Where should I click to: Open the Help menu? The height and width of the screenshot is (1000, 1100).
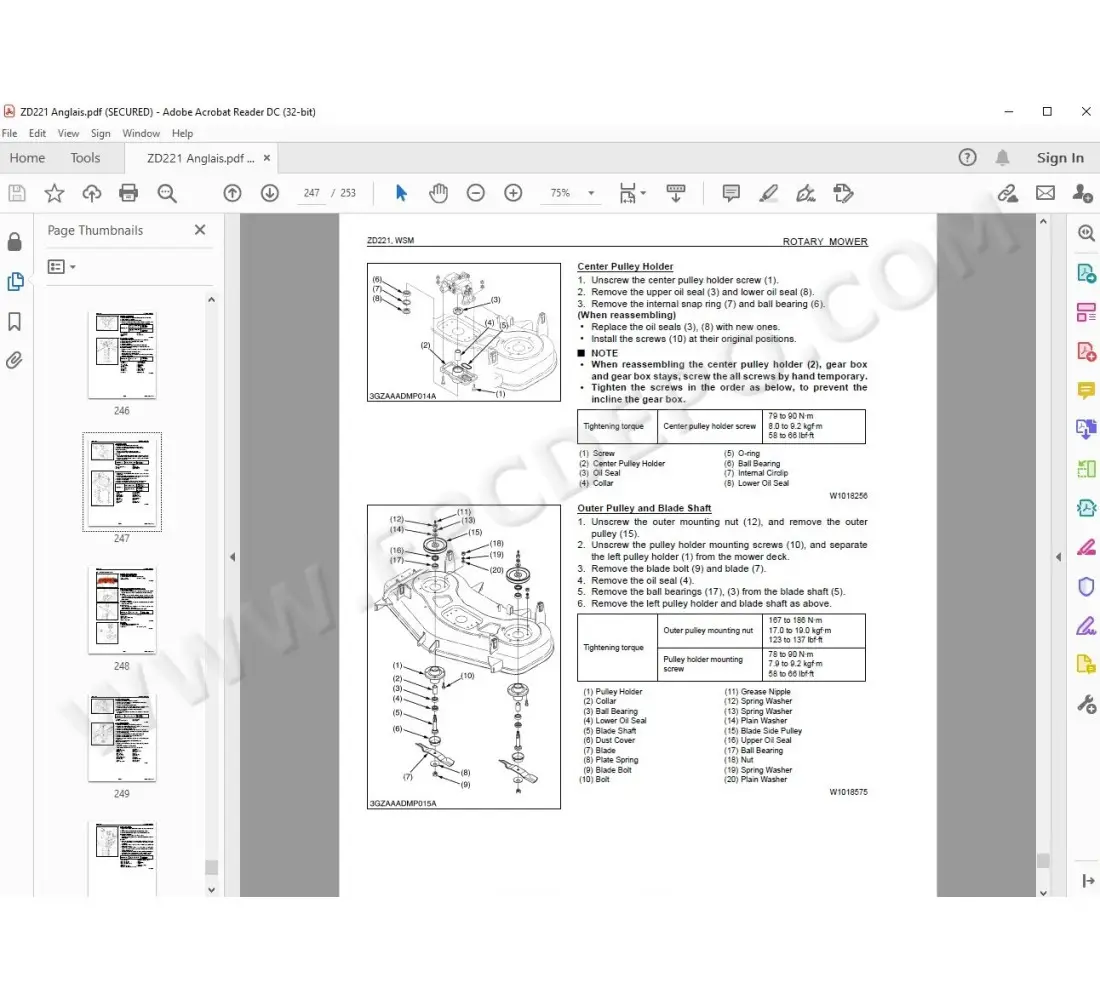click(182, 133)
